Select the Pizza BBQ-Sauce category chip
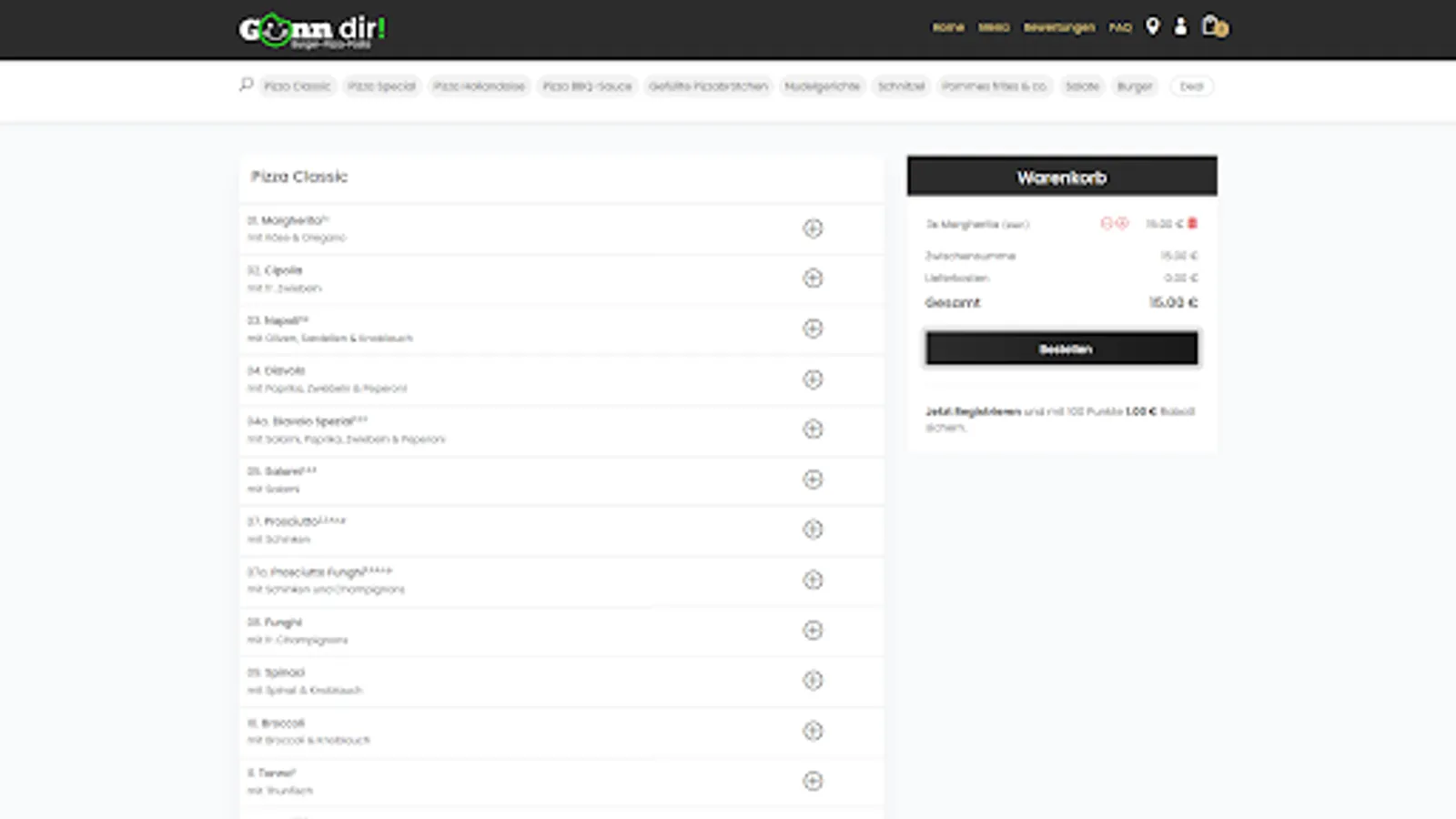The height and width of the screenshot is (819, 1456). pyautogui.click(x=587, y=86)
